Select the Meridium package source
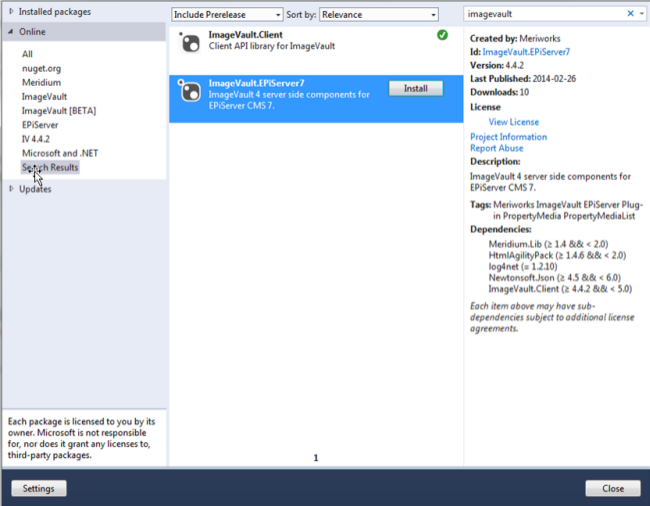This screenshot has height=506, width=650. [x=41, y=82]
